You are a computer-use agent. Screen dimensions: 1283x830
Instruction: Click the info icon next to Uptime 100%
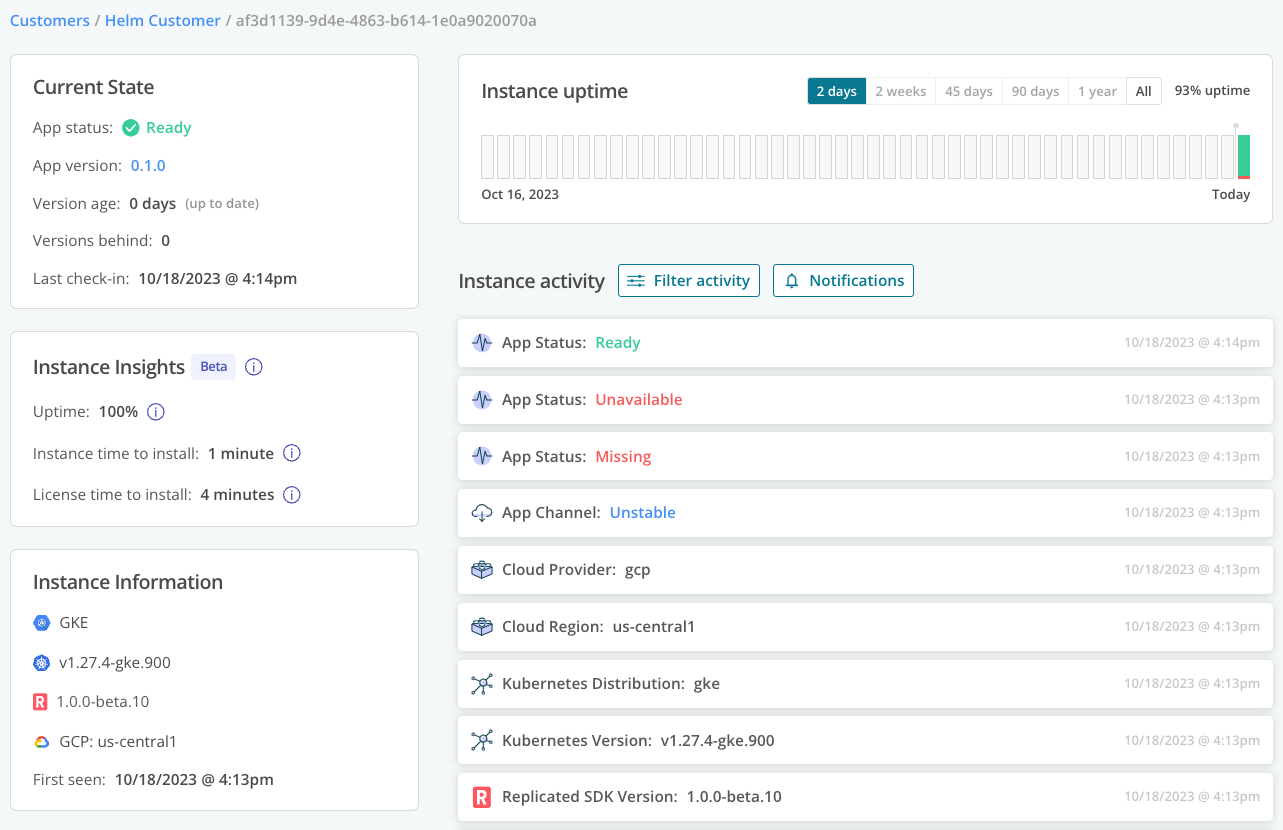(x=156, y=411)
